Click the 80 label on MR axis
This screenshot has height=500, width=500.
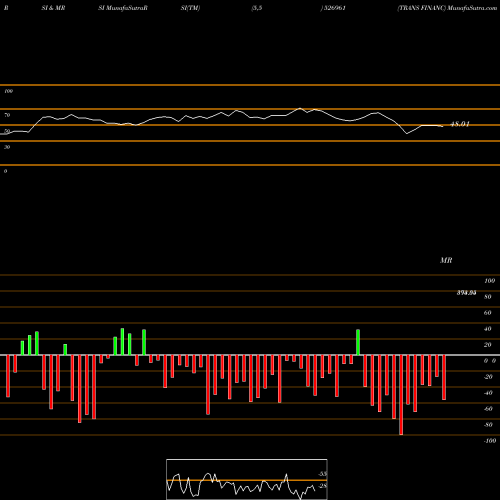(488, 297)
